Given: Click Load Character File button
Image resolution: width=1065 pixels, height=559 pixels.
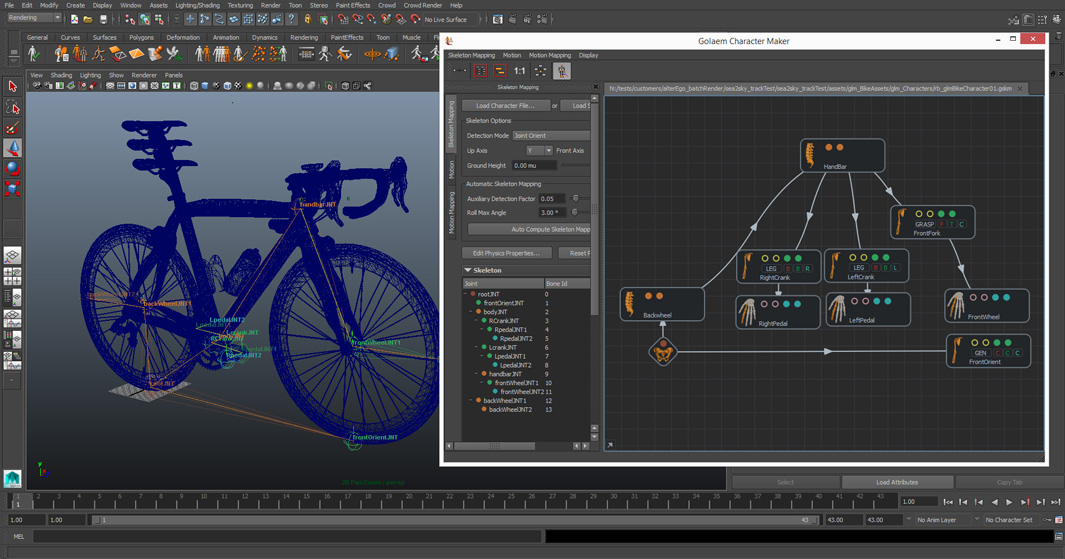Looking at the screenshot, I should 506,105.
